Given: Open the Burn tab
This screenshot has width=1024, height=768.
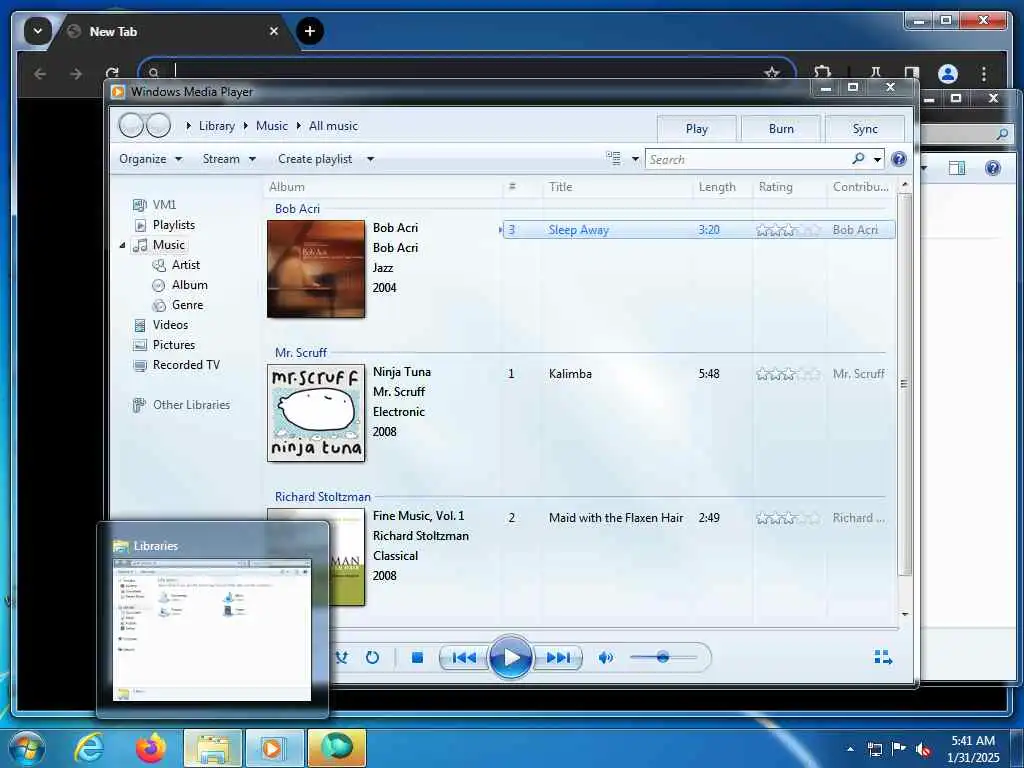Looking at the screenshot, I should coord(781,129).
